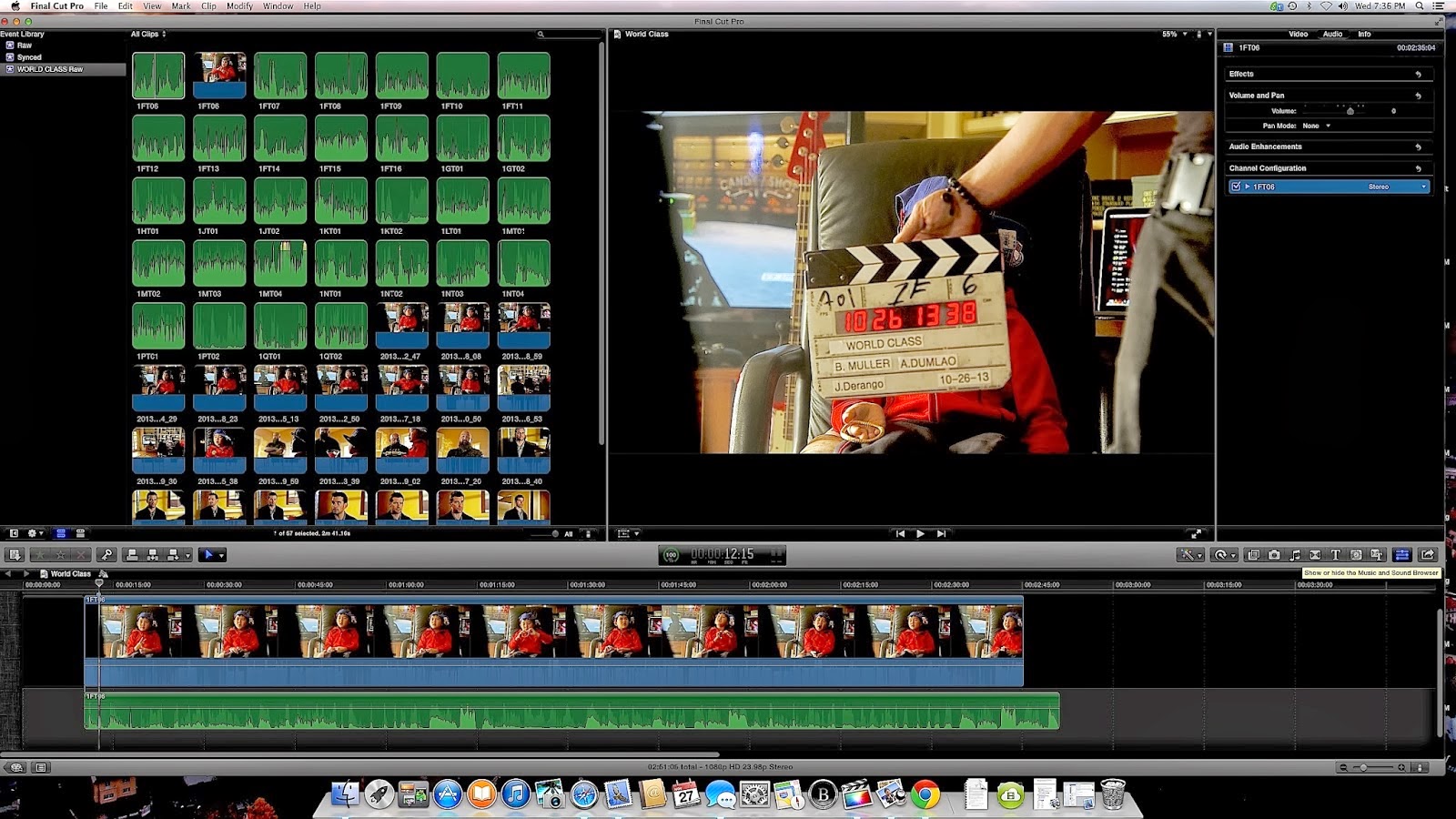Open the File menu

tap(101, 6)
